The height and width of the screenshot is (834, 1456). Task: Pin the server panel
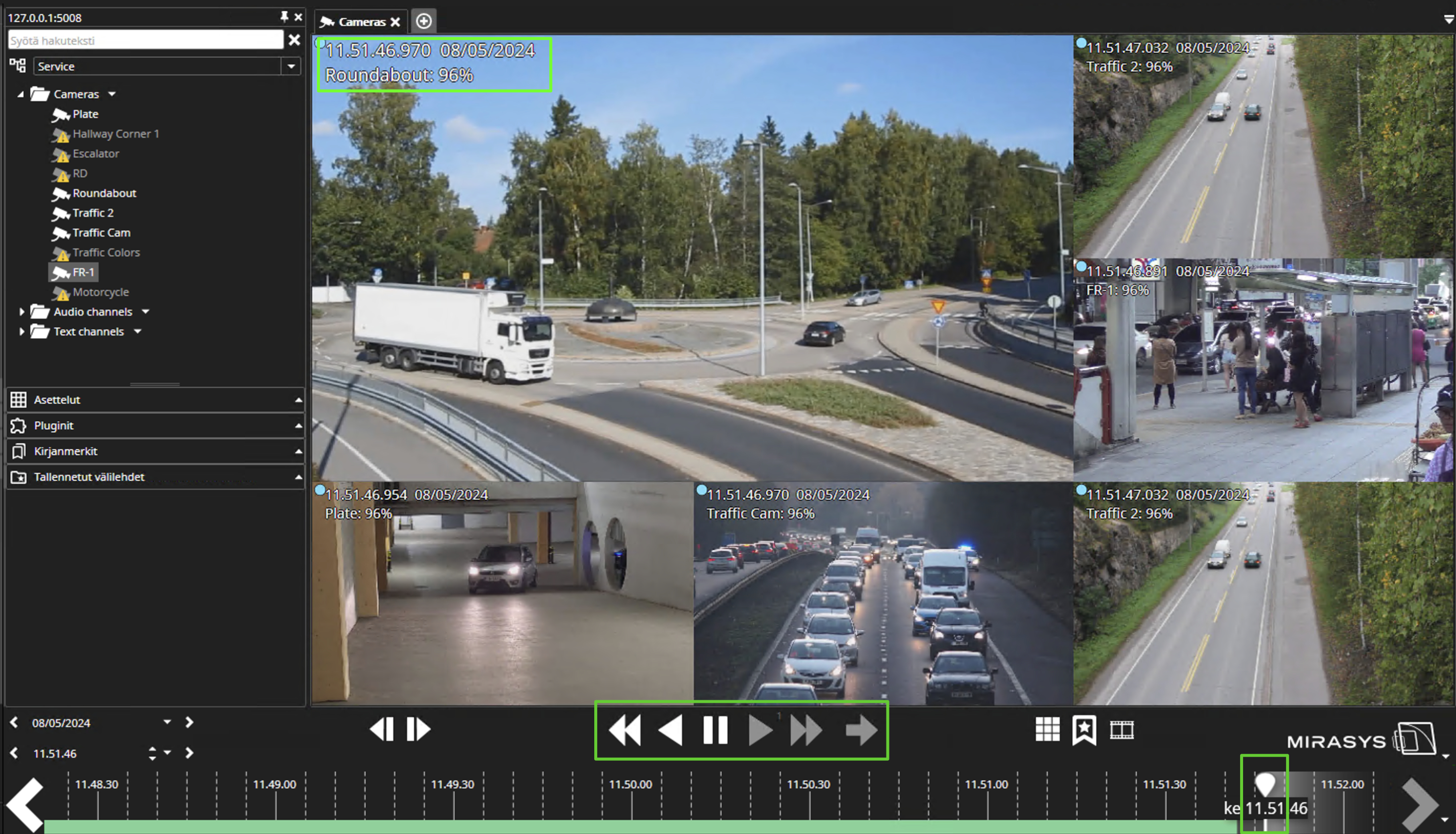284,17
